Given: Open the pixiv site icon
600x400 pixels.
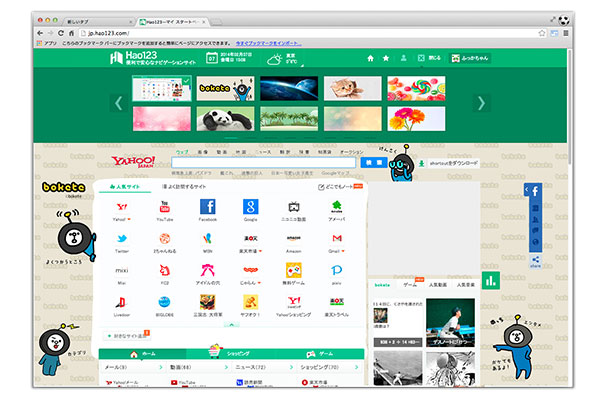Looking at the screenshot, I should pos(336,270).
